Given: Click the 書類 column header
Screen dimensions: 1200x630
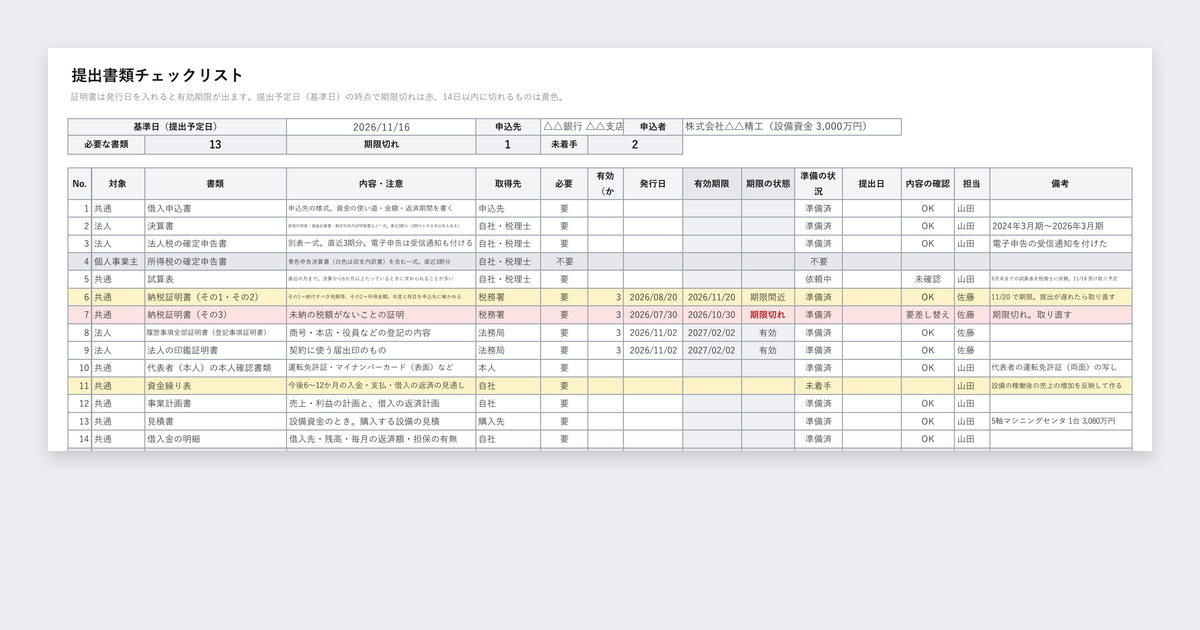Looking at the screenshot, I should tap(215, 184).
